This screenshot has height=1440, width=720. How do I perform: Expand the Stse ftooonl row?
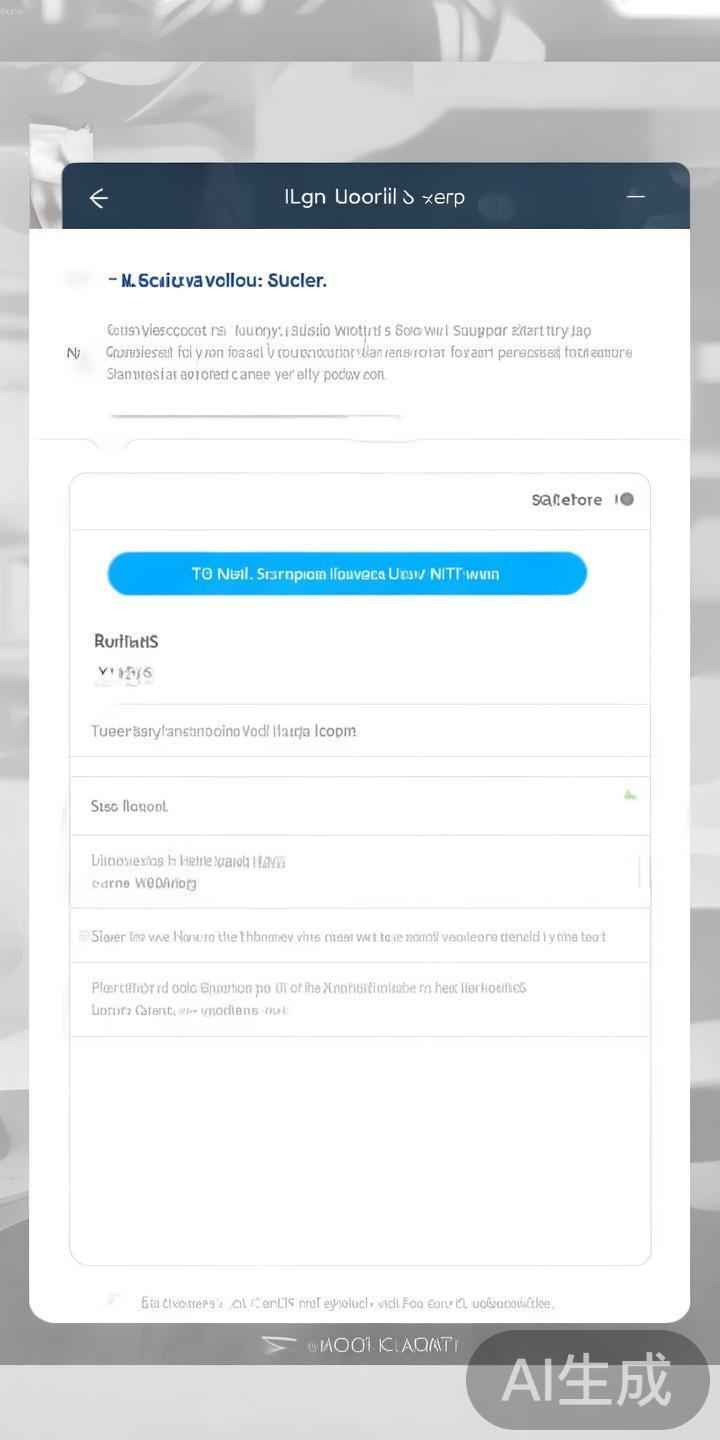360,806
